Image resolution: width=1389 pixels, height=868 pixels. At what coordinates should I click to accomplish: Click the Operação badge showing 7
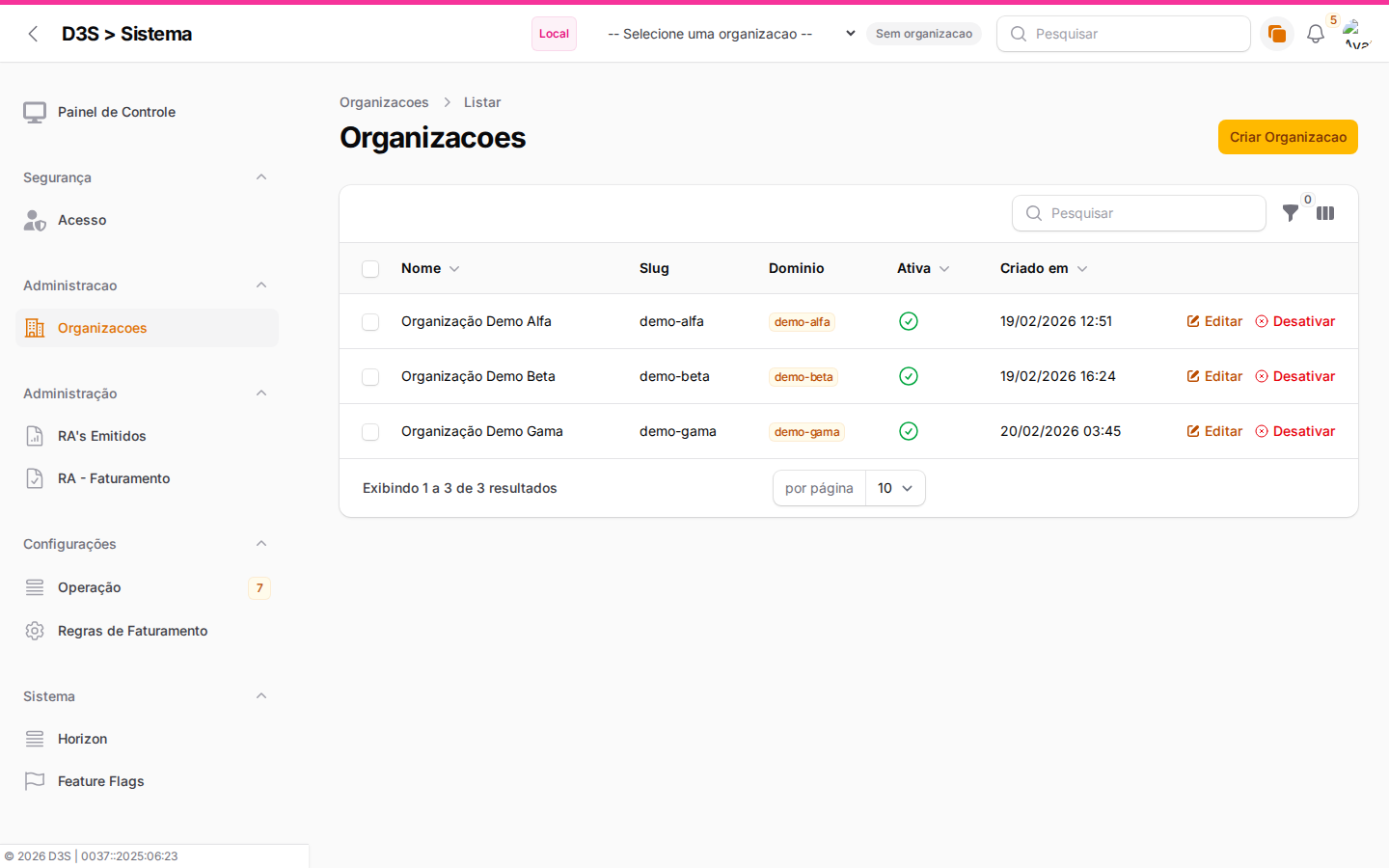(259, 587)
